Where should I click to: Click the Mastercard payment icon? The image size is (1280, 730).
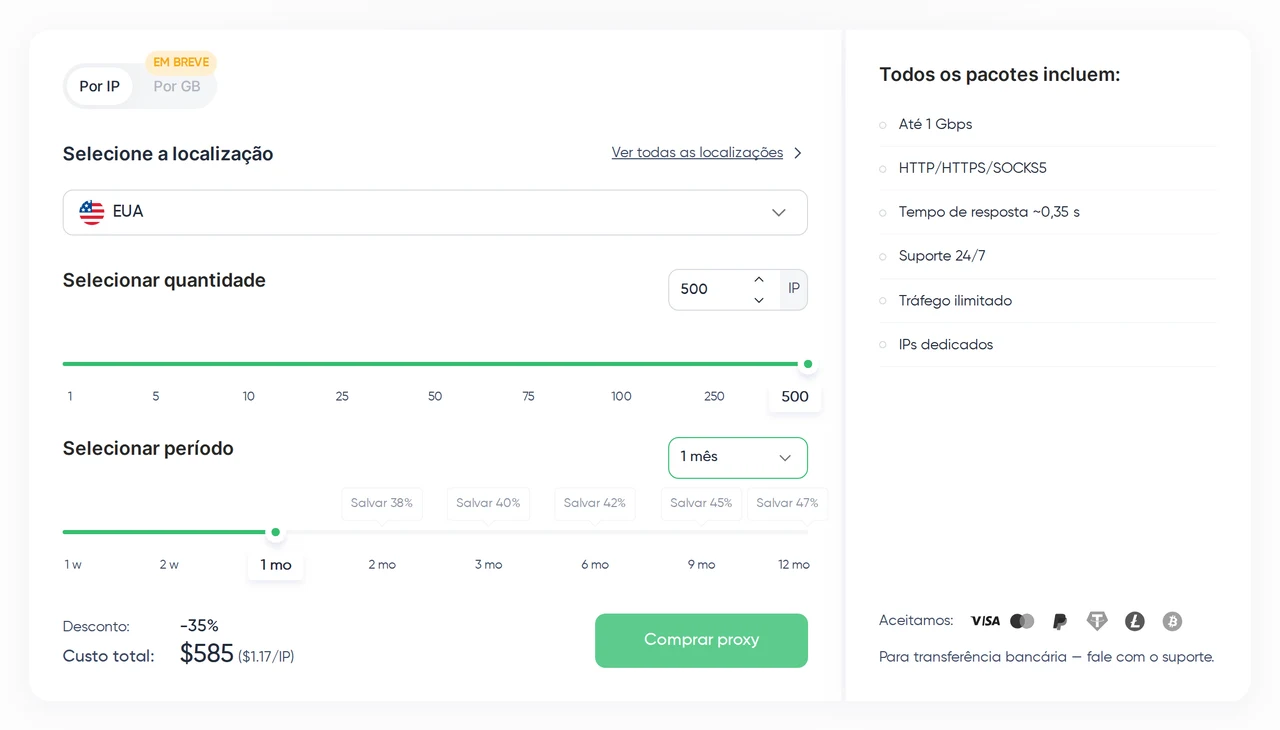pos(1022,621)
